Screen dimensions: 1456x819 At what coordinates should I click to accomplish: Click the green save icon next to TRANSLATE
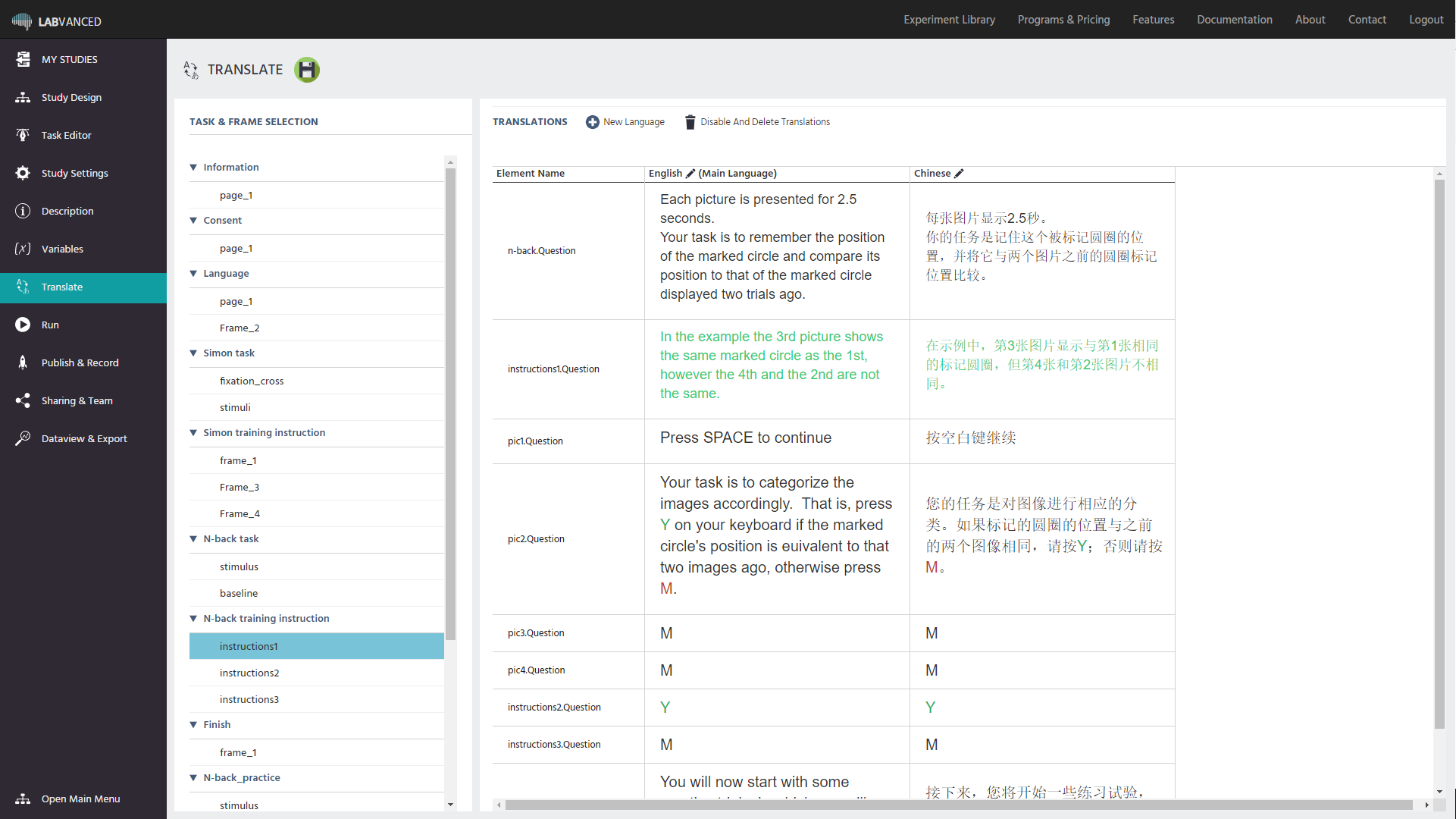click(307, 70)
